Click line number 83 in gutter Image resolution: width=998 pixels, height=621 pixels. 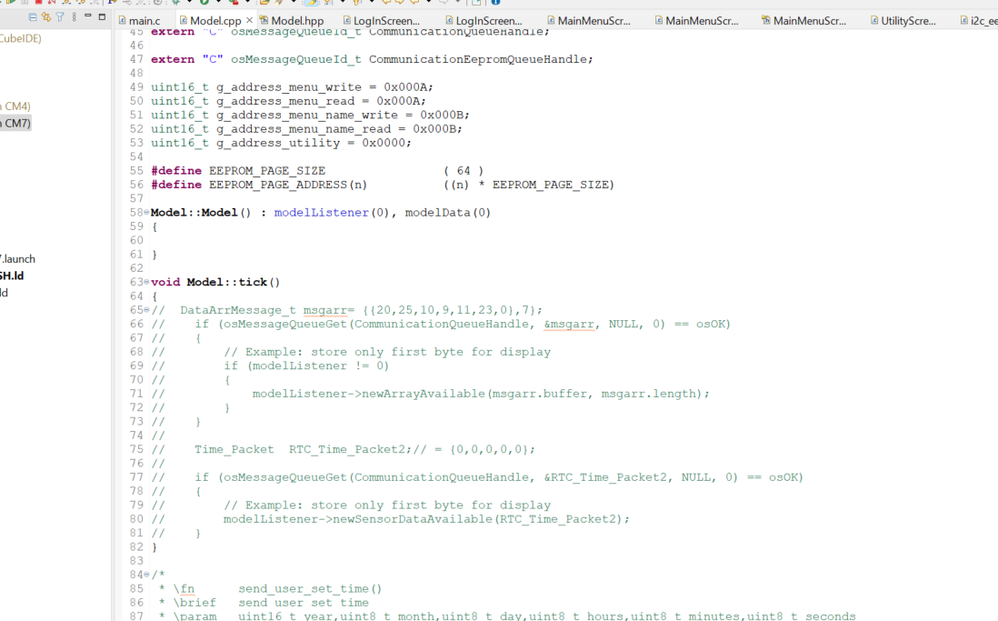[137, 561]
